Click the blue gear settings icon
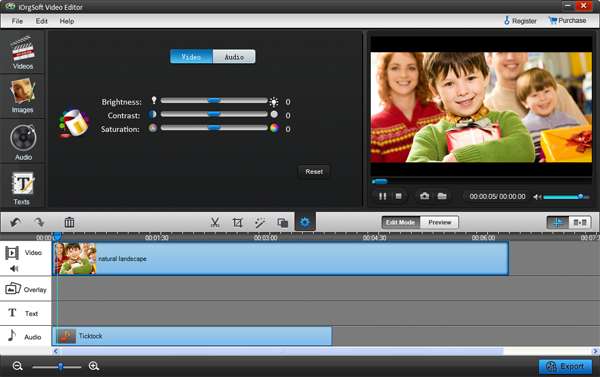 click(x=305, y=222)
